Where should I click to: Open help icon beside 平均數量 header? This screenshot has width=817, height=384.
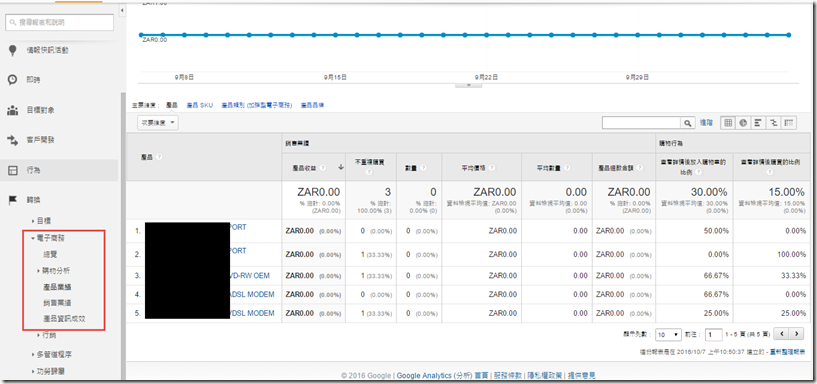click(568, 168)
